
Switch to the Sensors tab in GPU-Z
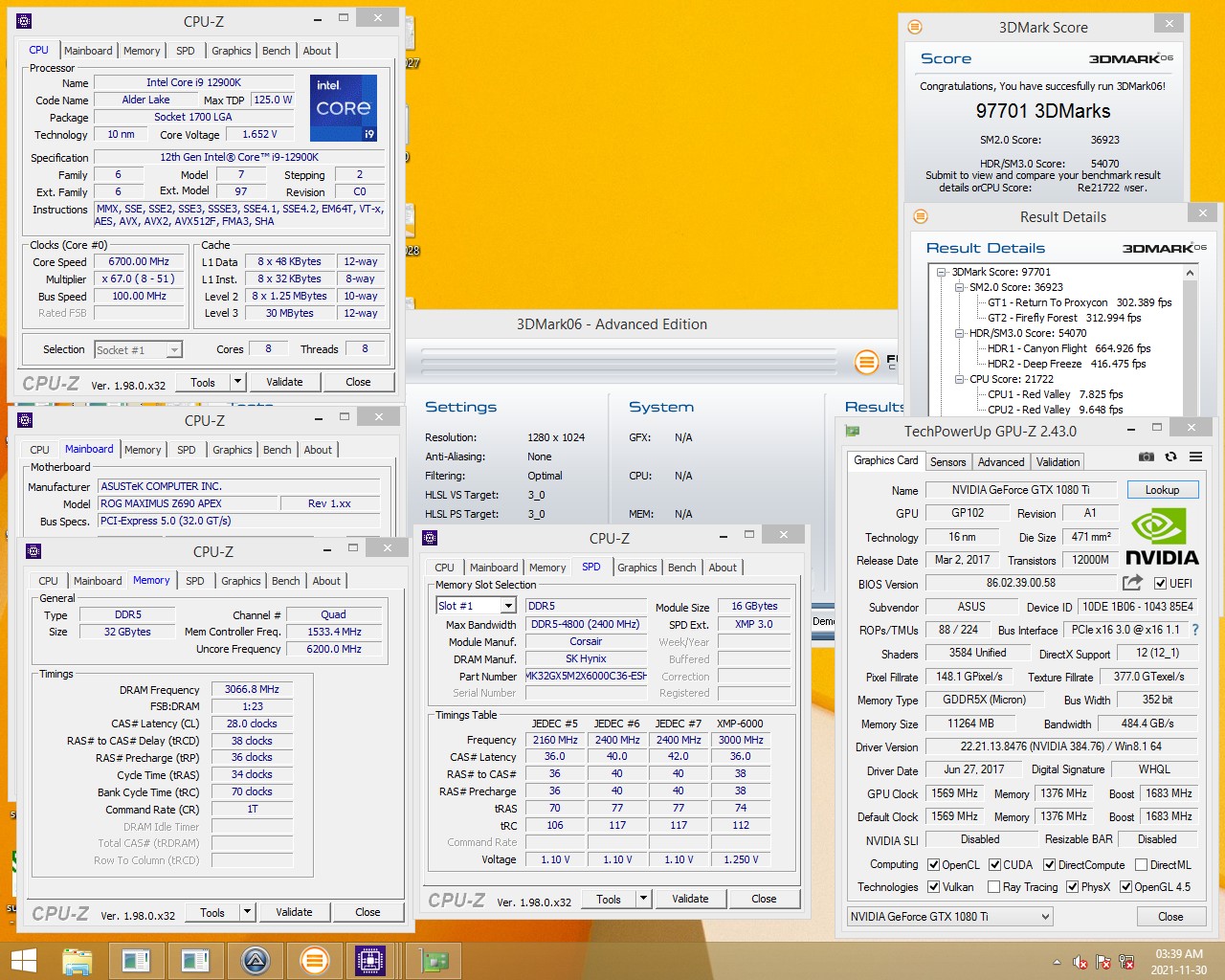click(x=947, y=461)
